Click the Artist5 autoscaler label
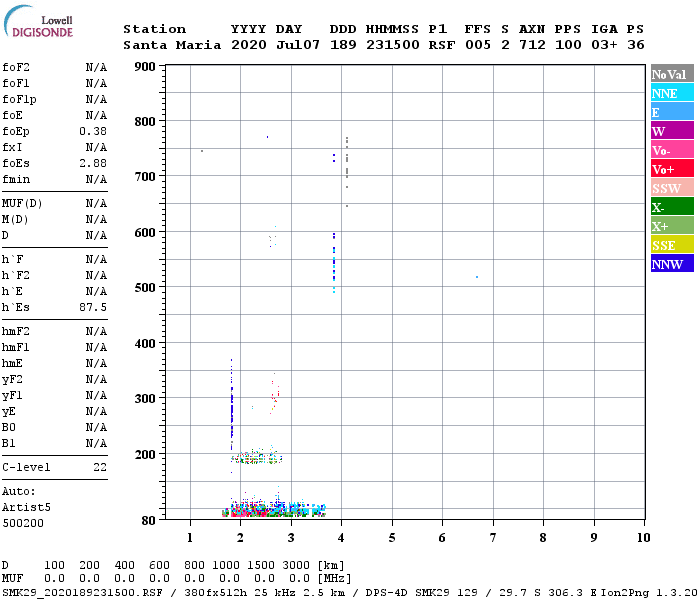Screen dimensions: 700x600 [26, 507]
